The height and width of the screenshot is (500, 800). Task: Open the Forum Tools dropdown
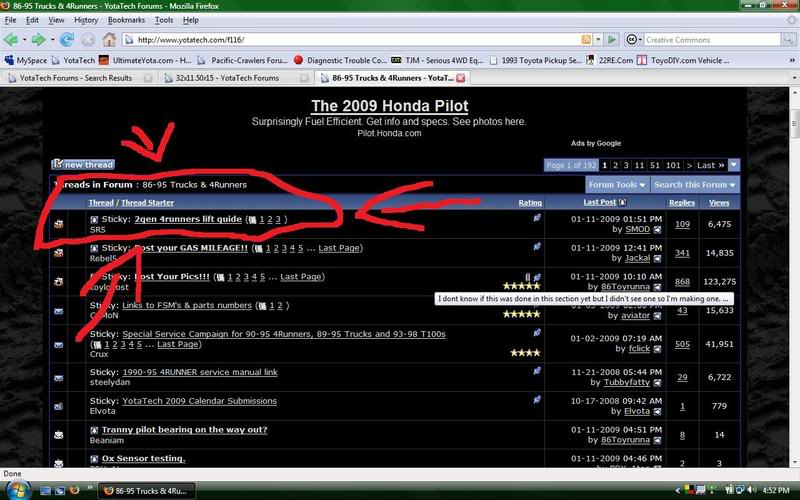617,185
